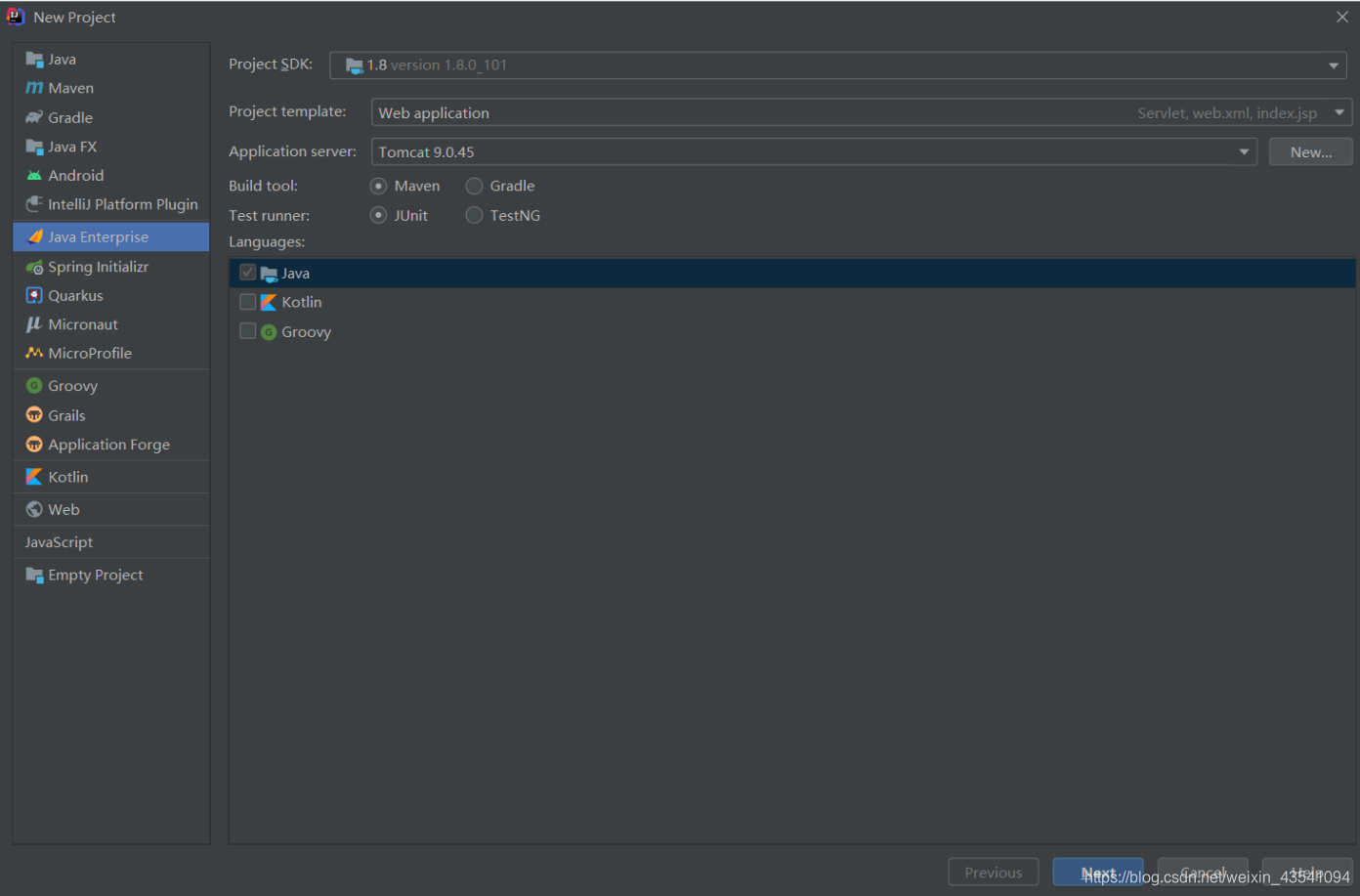Click the Groovy icon in sidebar
The image size is (1360, 896).
34,386
